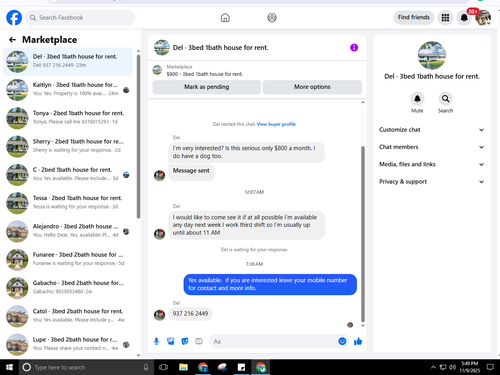Expand Customize chat section
The height and width of the screenshot is (375, 500).
pyautogui.click(x=431, y=130)
